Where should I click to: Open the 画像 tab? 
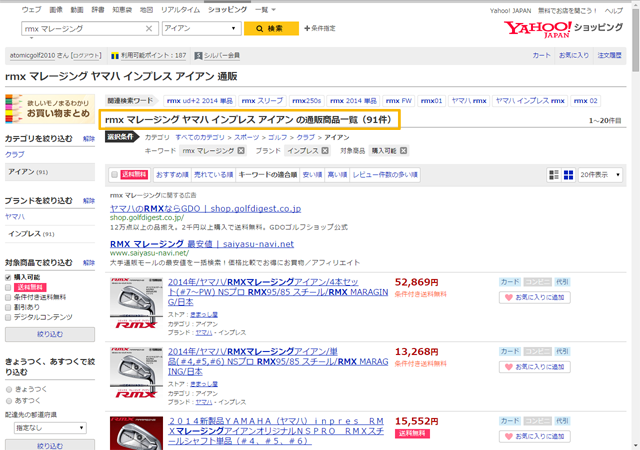[x=56, y=9]
